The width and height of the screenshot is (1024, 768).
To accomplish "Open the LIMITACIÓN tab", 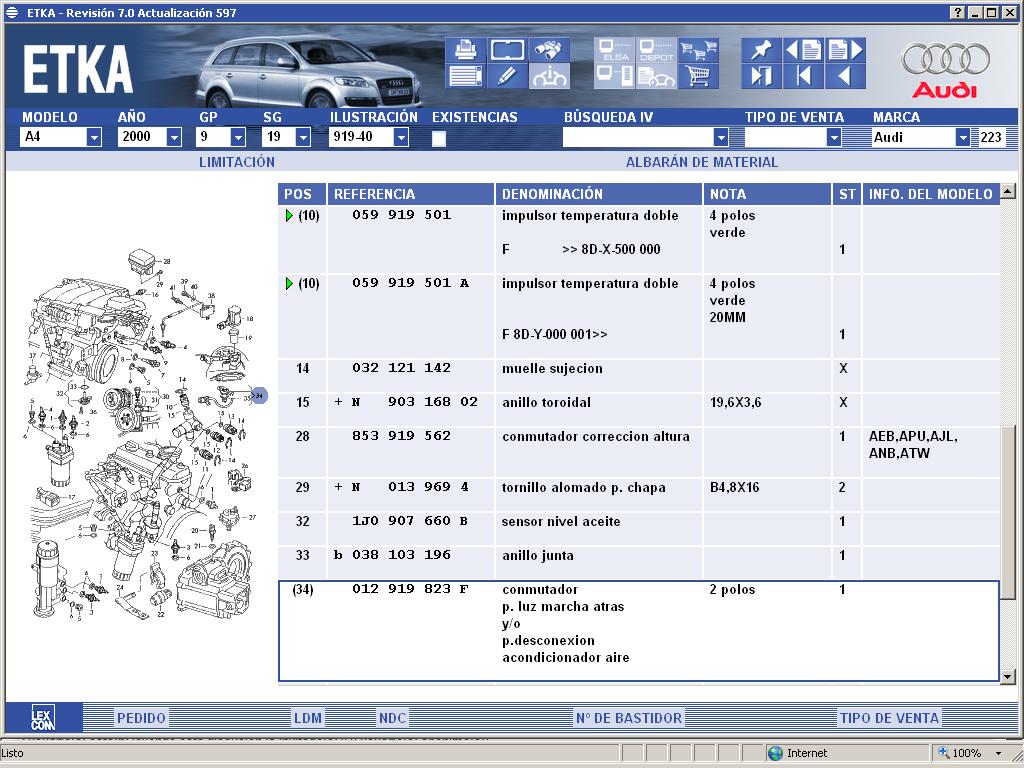I will coord(236,162).
